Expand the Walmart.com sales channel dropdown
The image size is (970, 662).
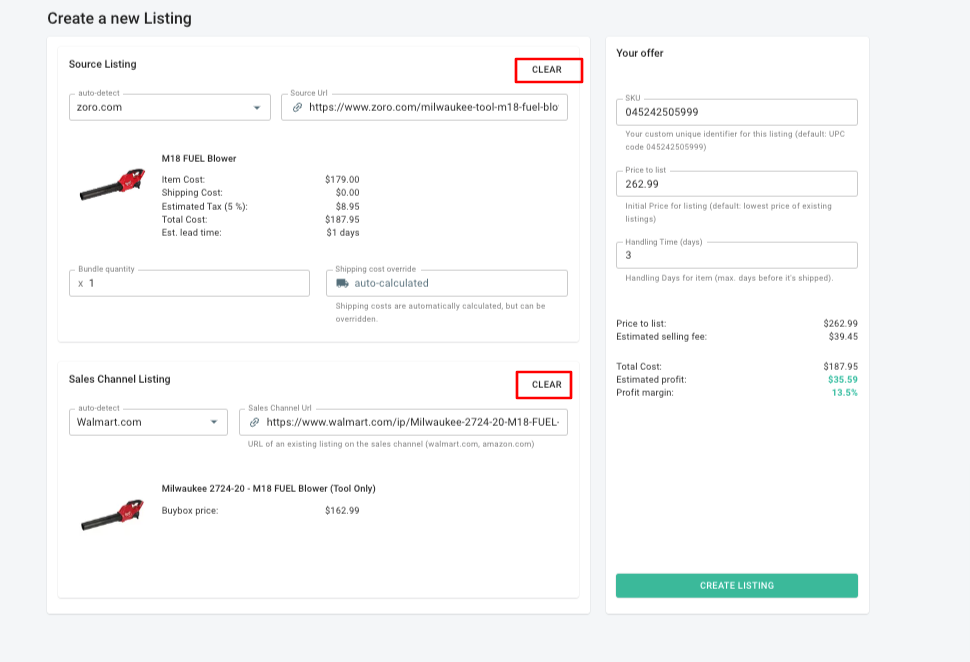(214, 422)
